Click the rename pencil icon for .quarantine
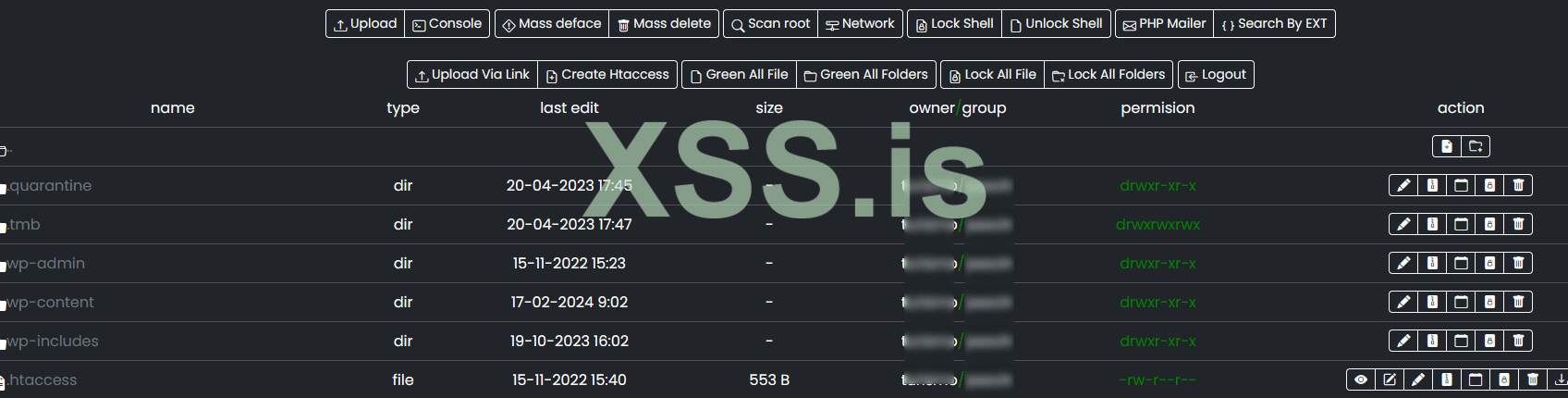 (1403, 185)
